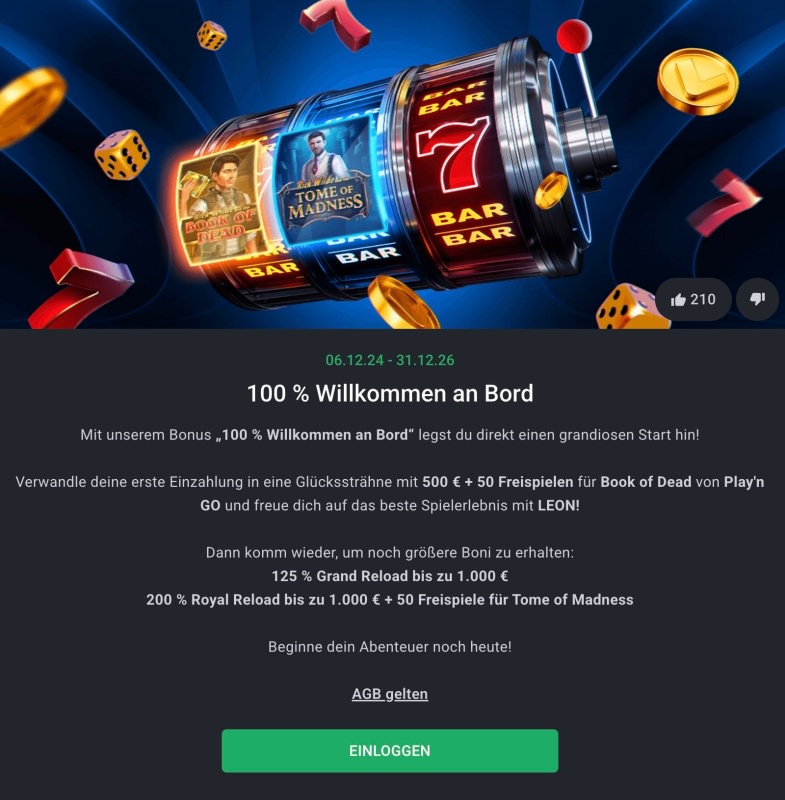
Task: Dislike the promotion with the thumbs-down icon
Action: [x=757, y=299]
